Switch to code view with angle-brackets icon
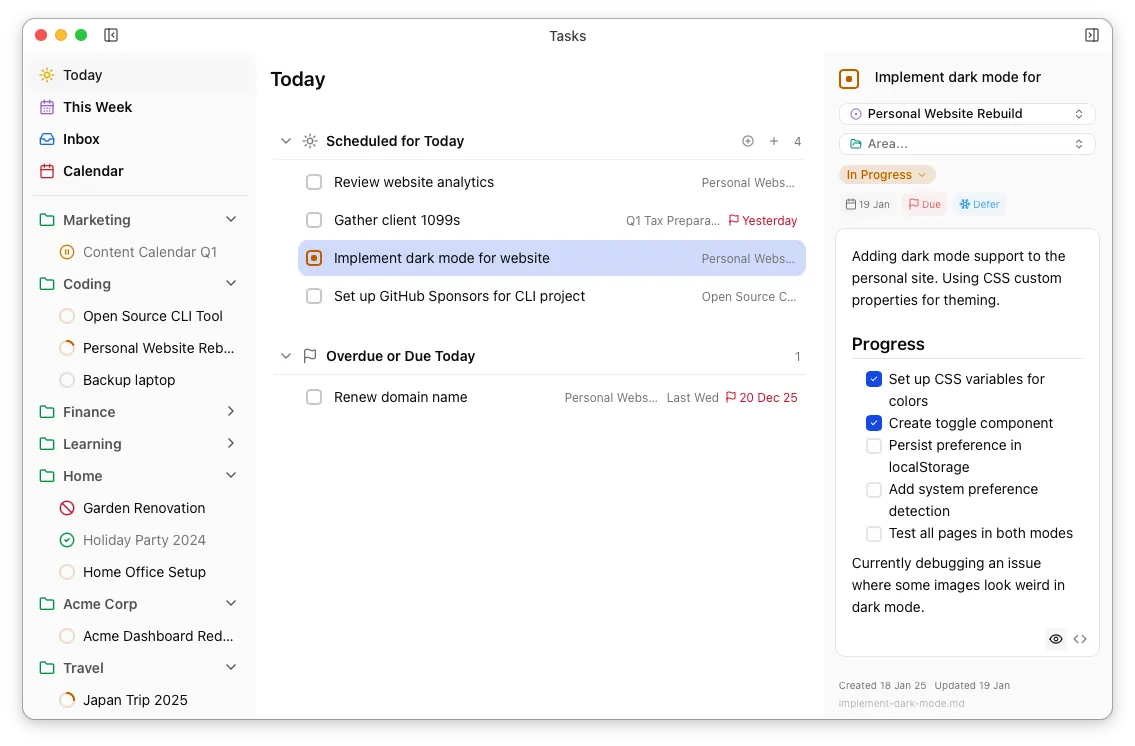Image resolution: width=1135 pixels, height=746 pixels. click(x=1081, y=638)
